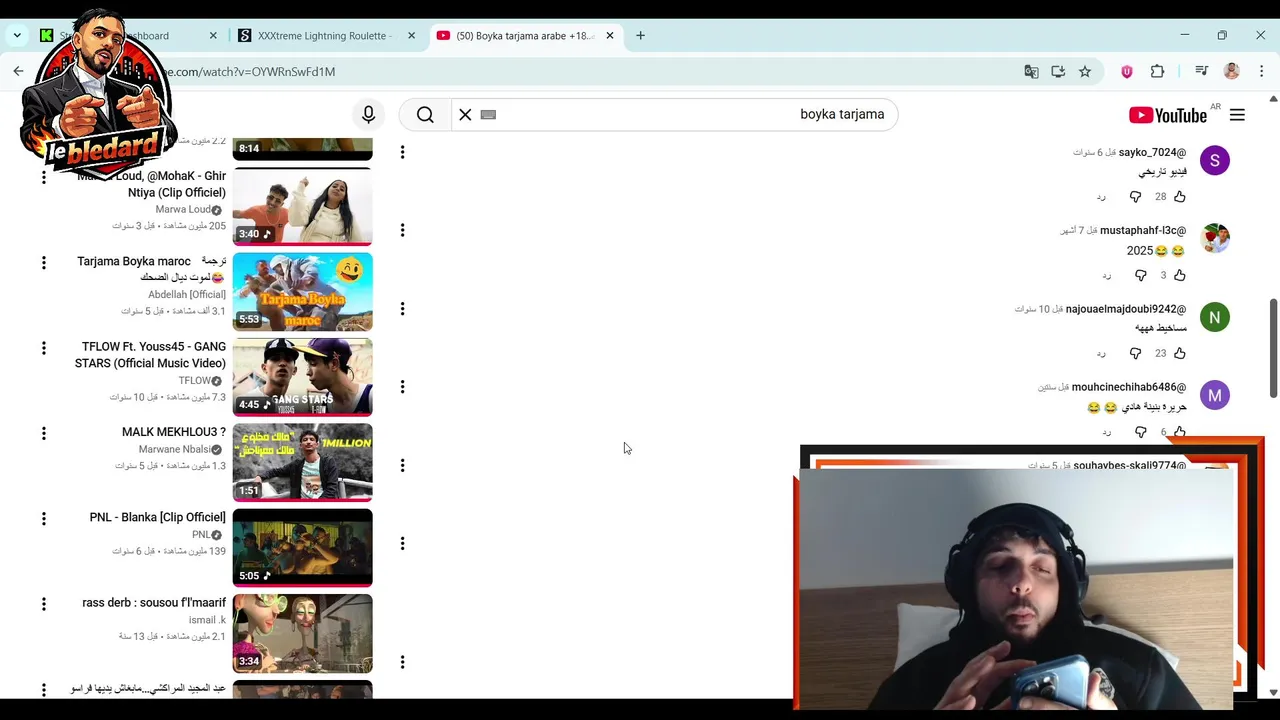The height and width of the screenshot is (720, 1280).
Task: Open the Marwa Loud channel name
Action: [x=183, y=209]
